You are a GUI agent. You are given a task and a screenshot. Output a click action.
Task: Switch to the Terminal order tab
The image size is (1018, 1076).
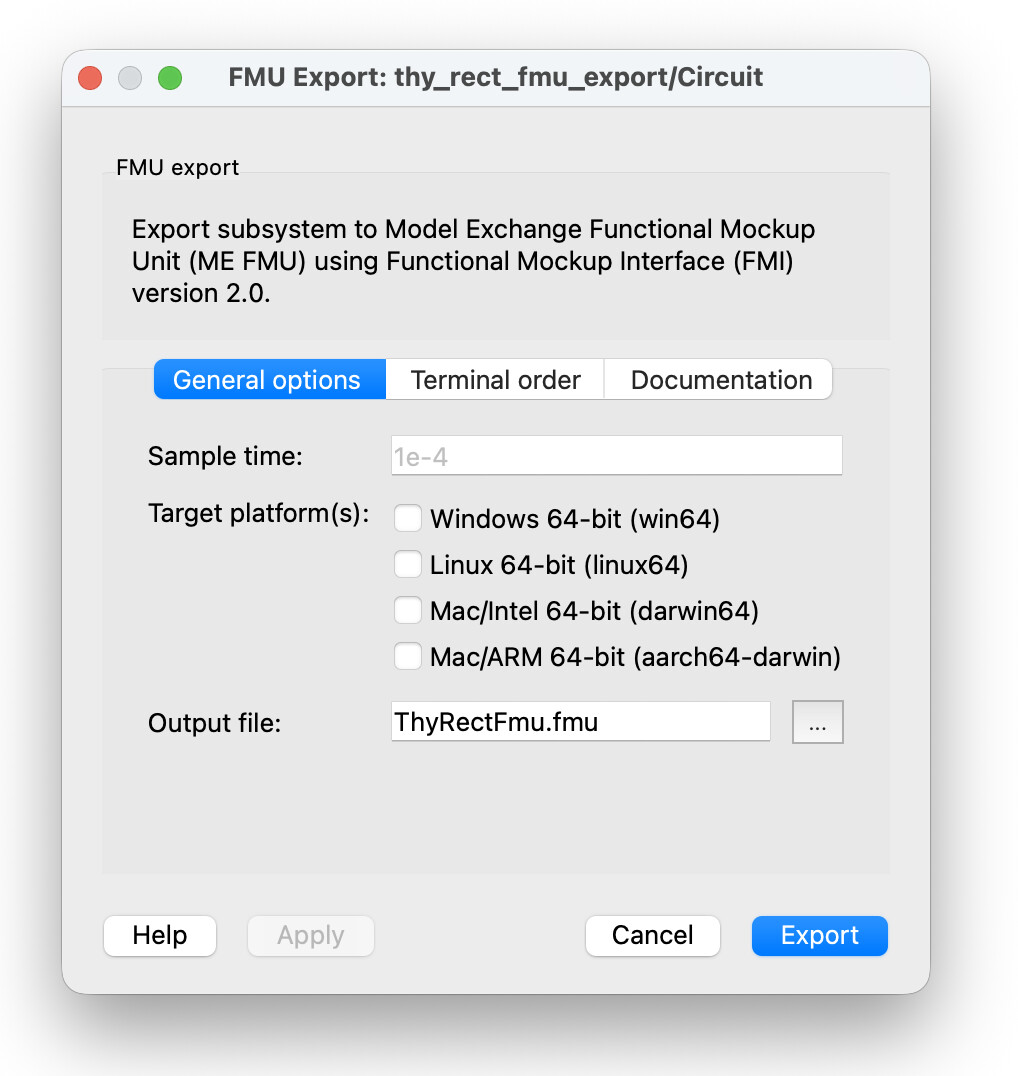(495, 380)
